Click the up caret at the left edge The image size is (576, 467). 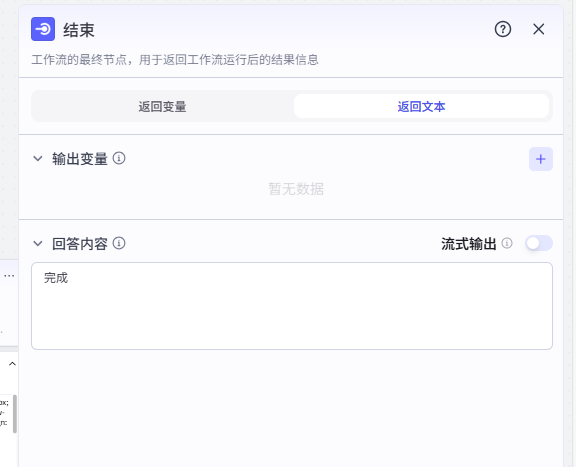coord(12,364)
